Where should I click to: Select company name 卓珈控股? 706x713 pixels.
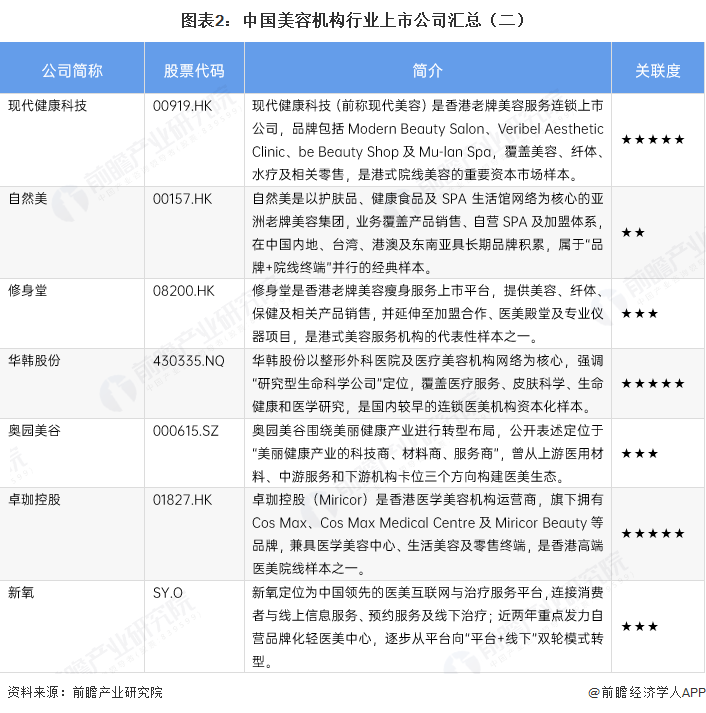[x=34, y=500]
